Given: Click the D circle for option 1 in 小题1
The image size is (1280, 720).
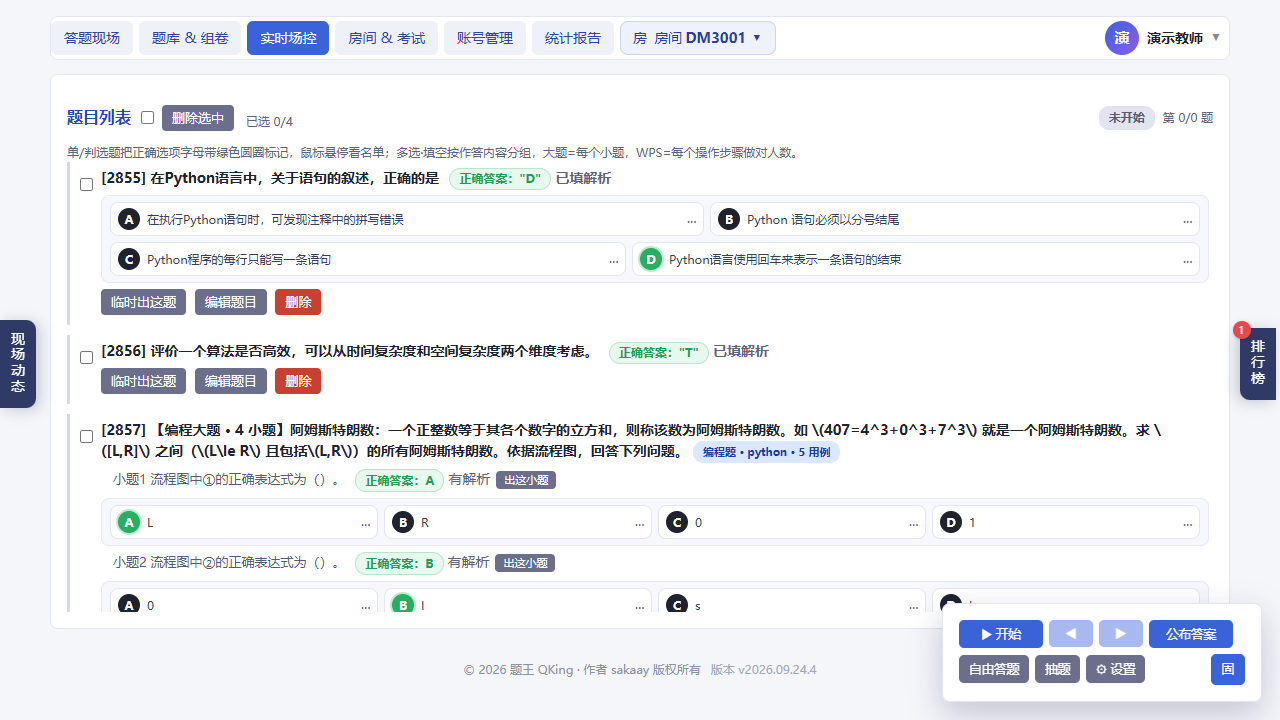Looking at the screenshot, I should pos(950,522).
